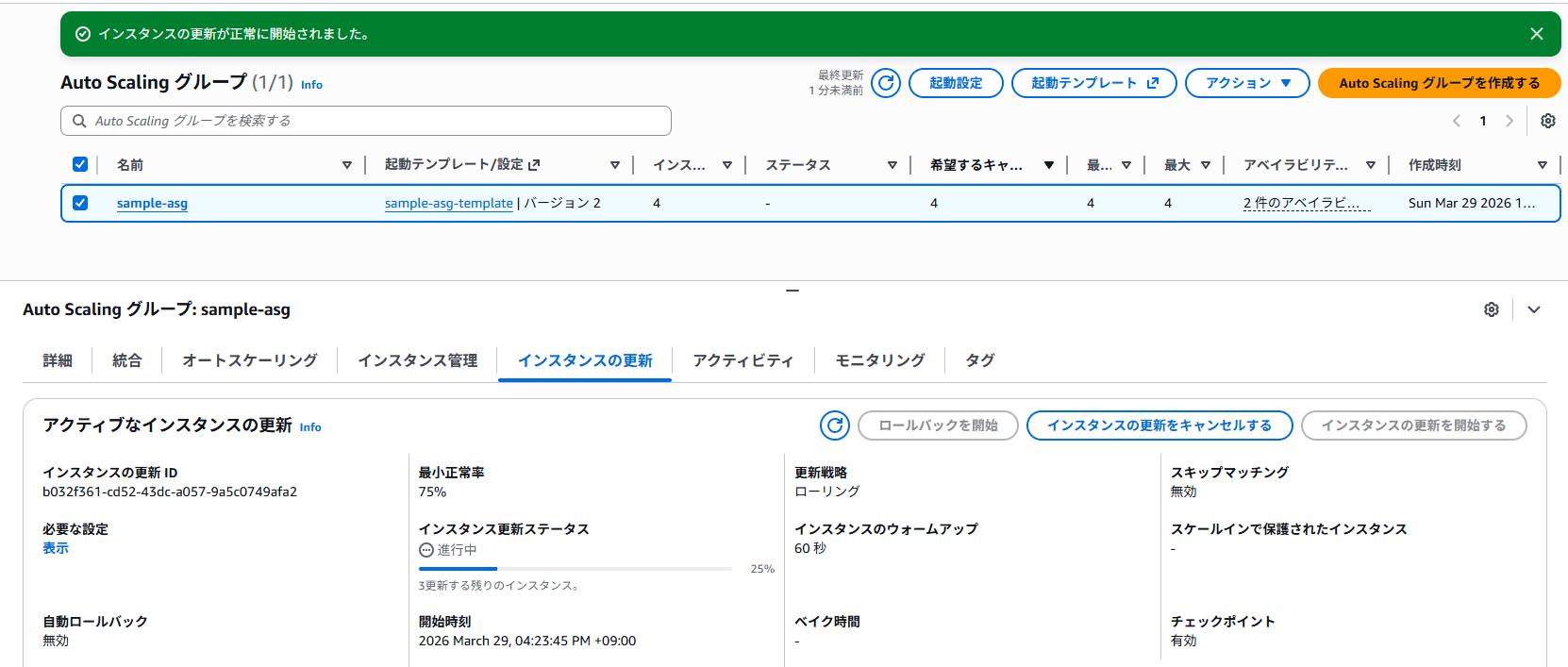Go to previous page of groups

pyautogui.click(x=1457, y=121)
